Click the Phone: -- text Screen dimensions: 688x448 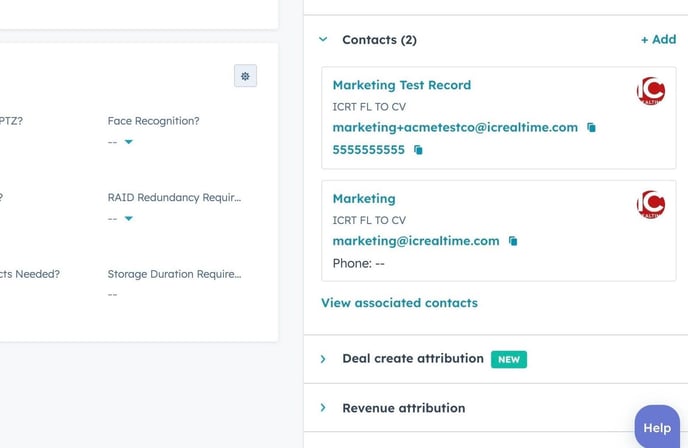tap(358, 263)
